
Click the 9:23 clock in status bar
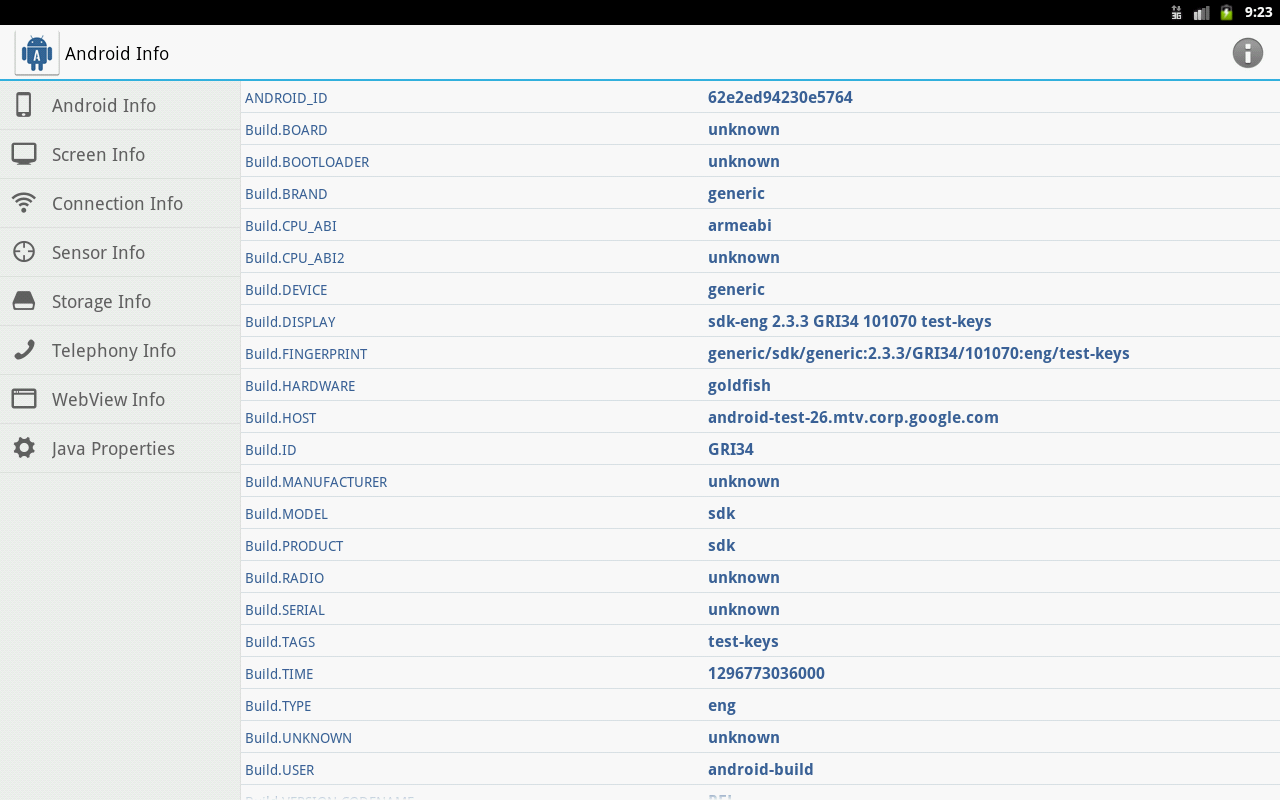click(1258, 12)
